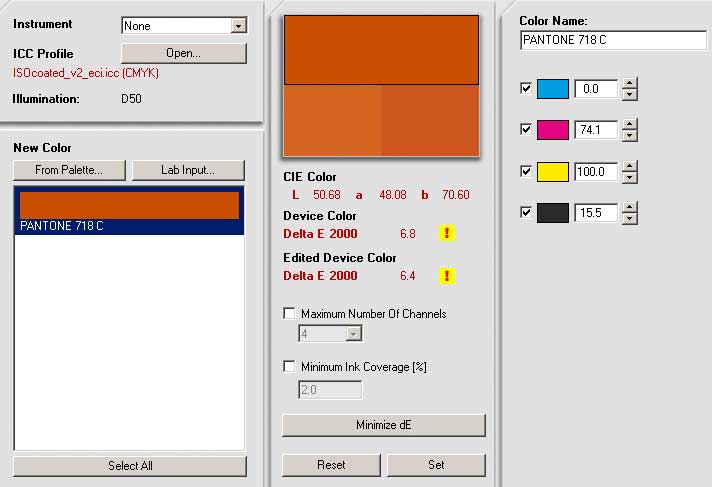Image resolution: width=712 pixels, height=487 pixels.
Task: Uncheck the cyan channel checkbox
Action: (x=526, y=88)
